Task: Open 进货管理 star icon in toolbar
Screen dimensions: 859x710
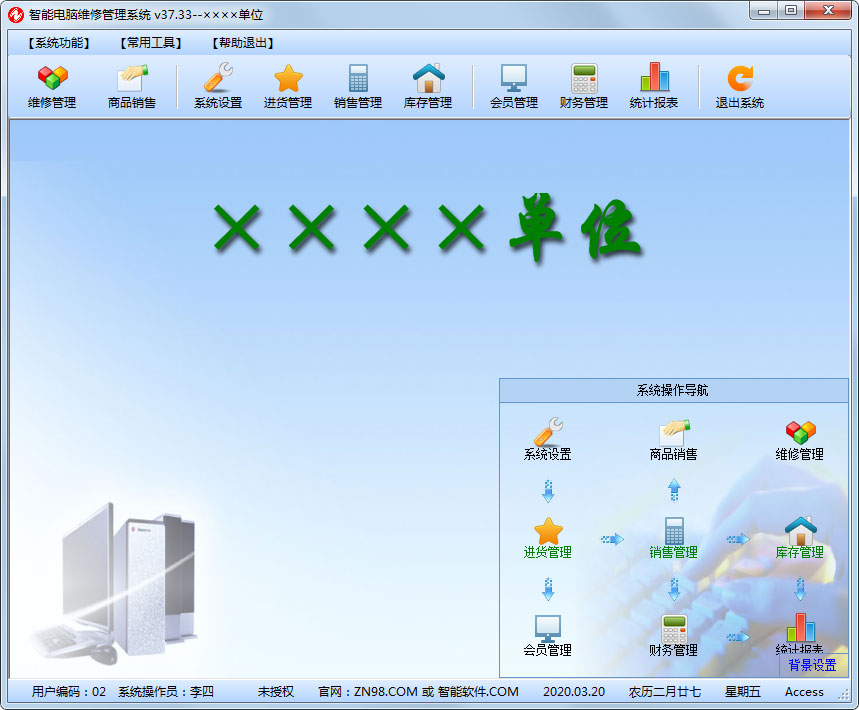Action: pyautogui.click(x=288, y=87)
